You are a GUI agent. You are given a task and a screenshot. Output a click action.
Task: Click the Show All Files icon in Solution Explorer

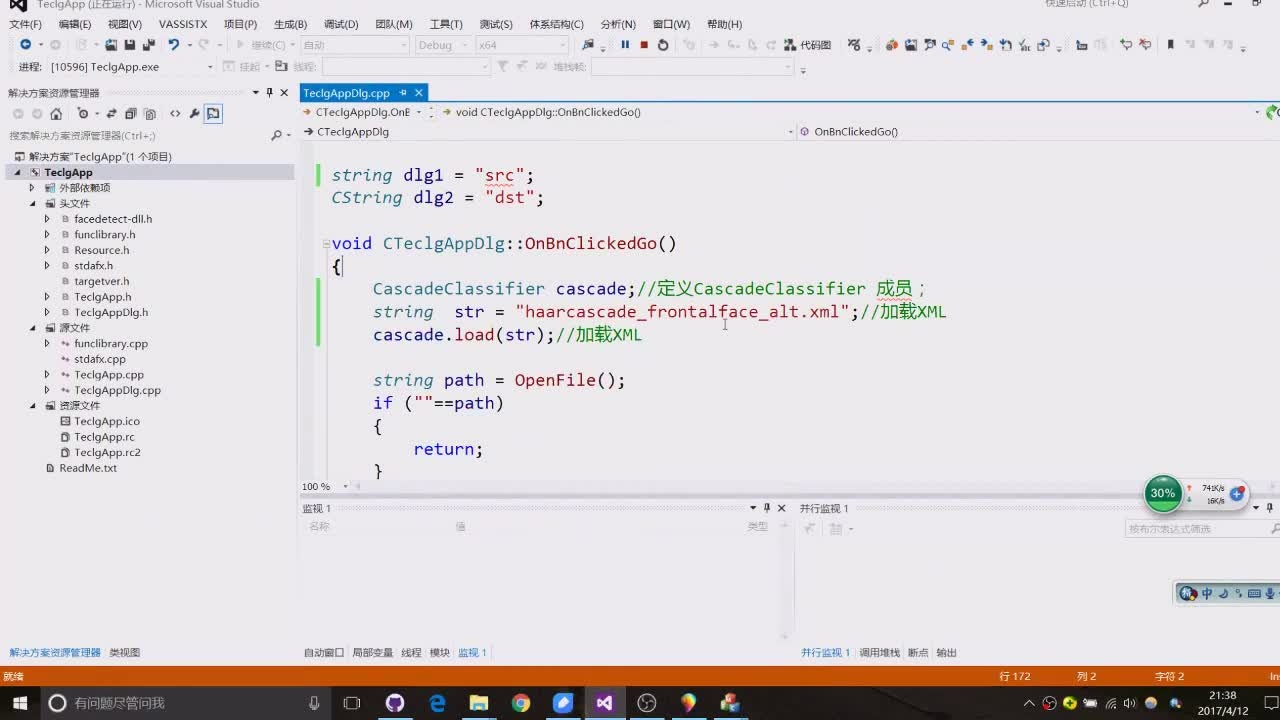149,114
